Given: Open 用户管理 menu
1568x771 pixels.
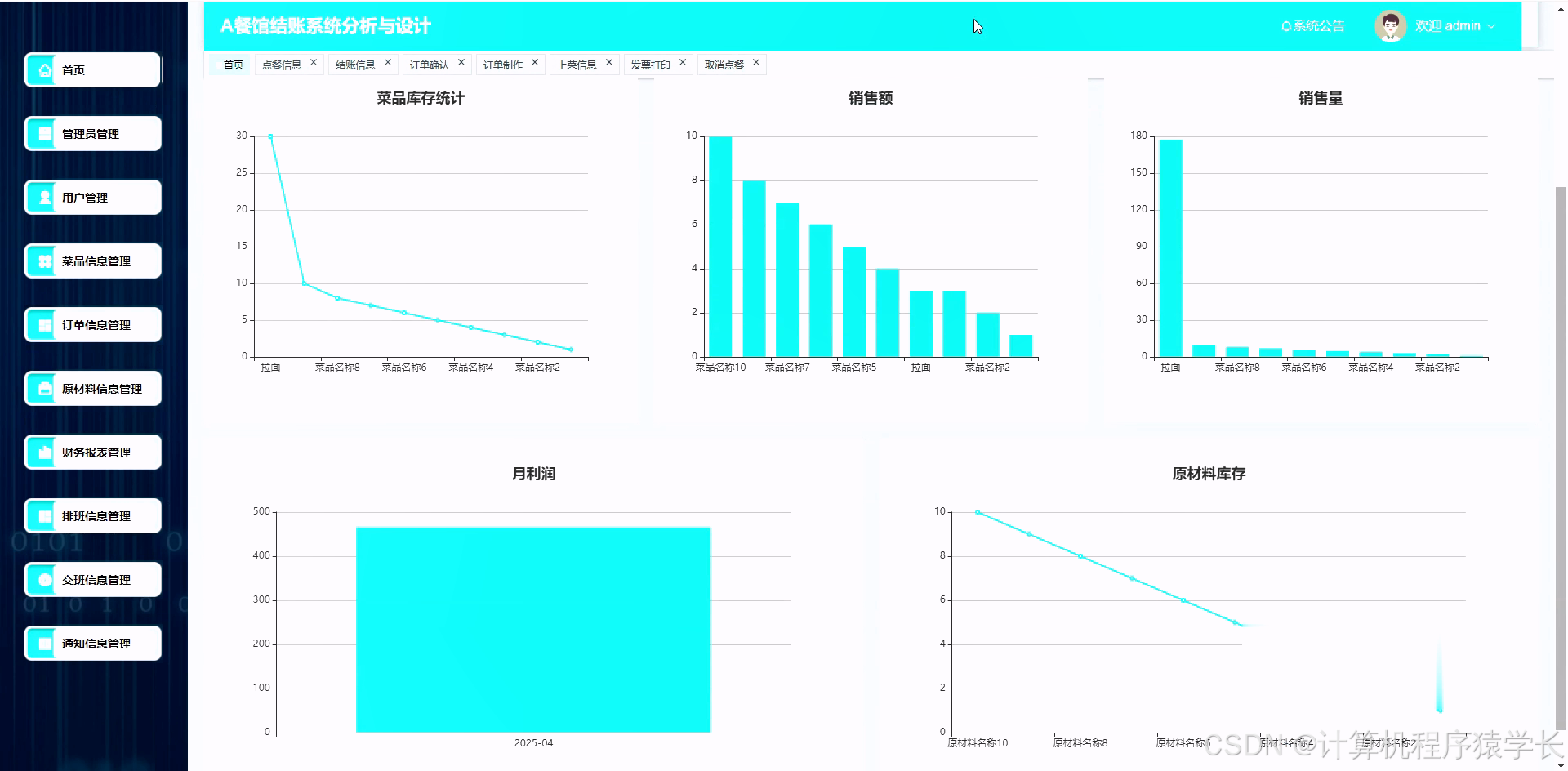Looking at the screenshot, I should coord(93,198).
